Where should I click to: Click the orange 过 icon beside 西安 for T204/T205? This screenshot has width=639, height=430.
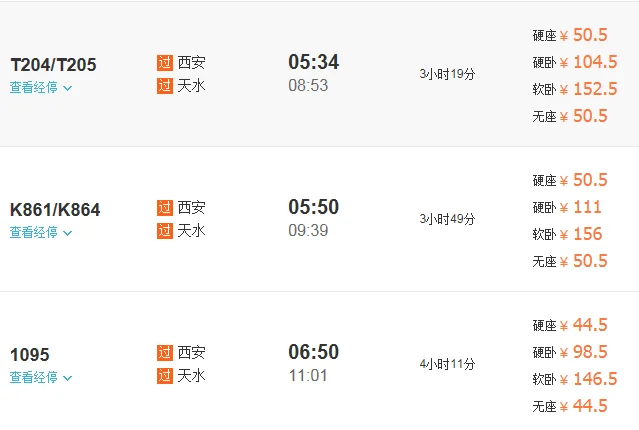pyautogui.click(x=165, y=62)
